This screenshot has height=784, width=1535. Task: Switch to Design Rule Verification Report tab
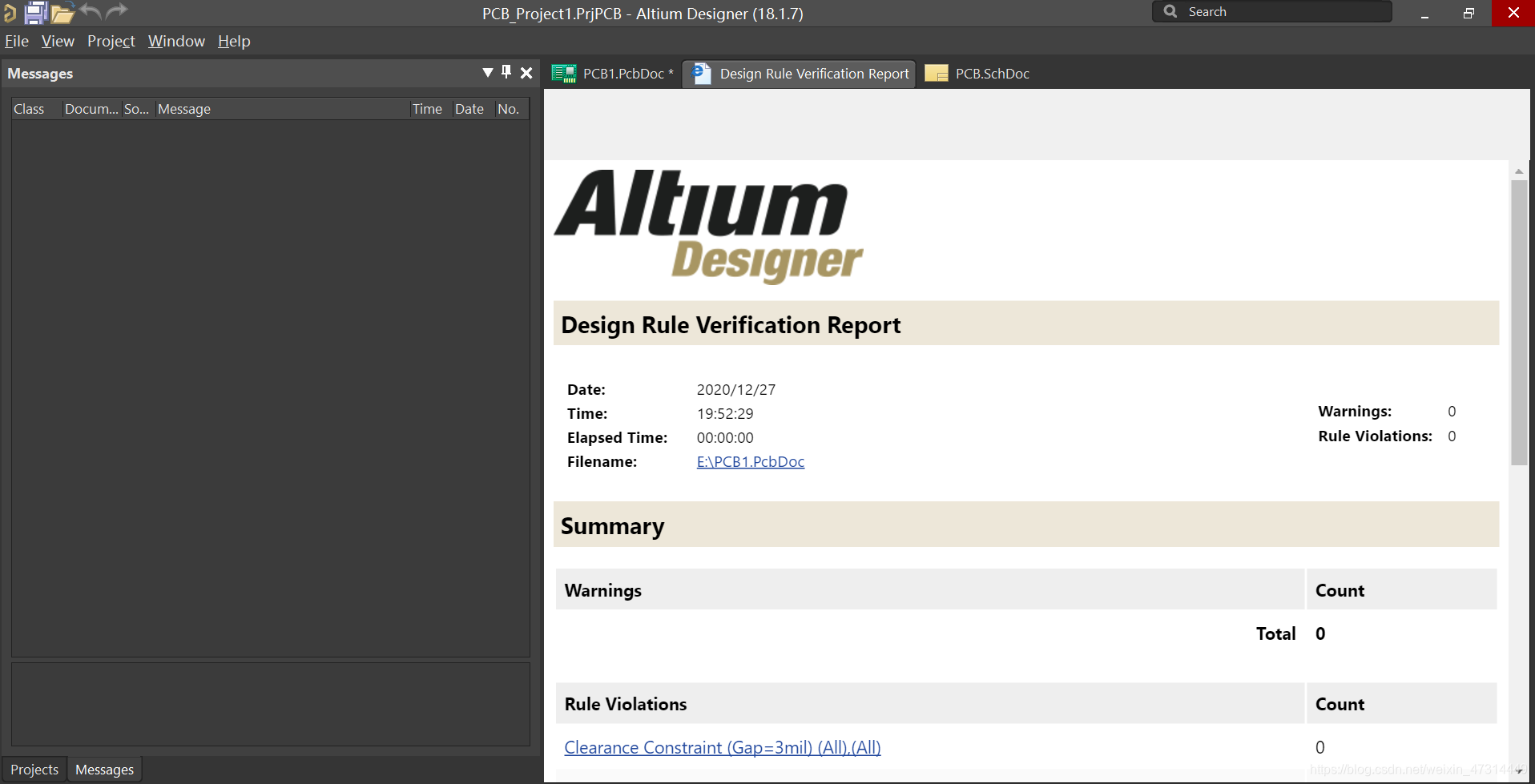[799, 74]
